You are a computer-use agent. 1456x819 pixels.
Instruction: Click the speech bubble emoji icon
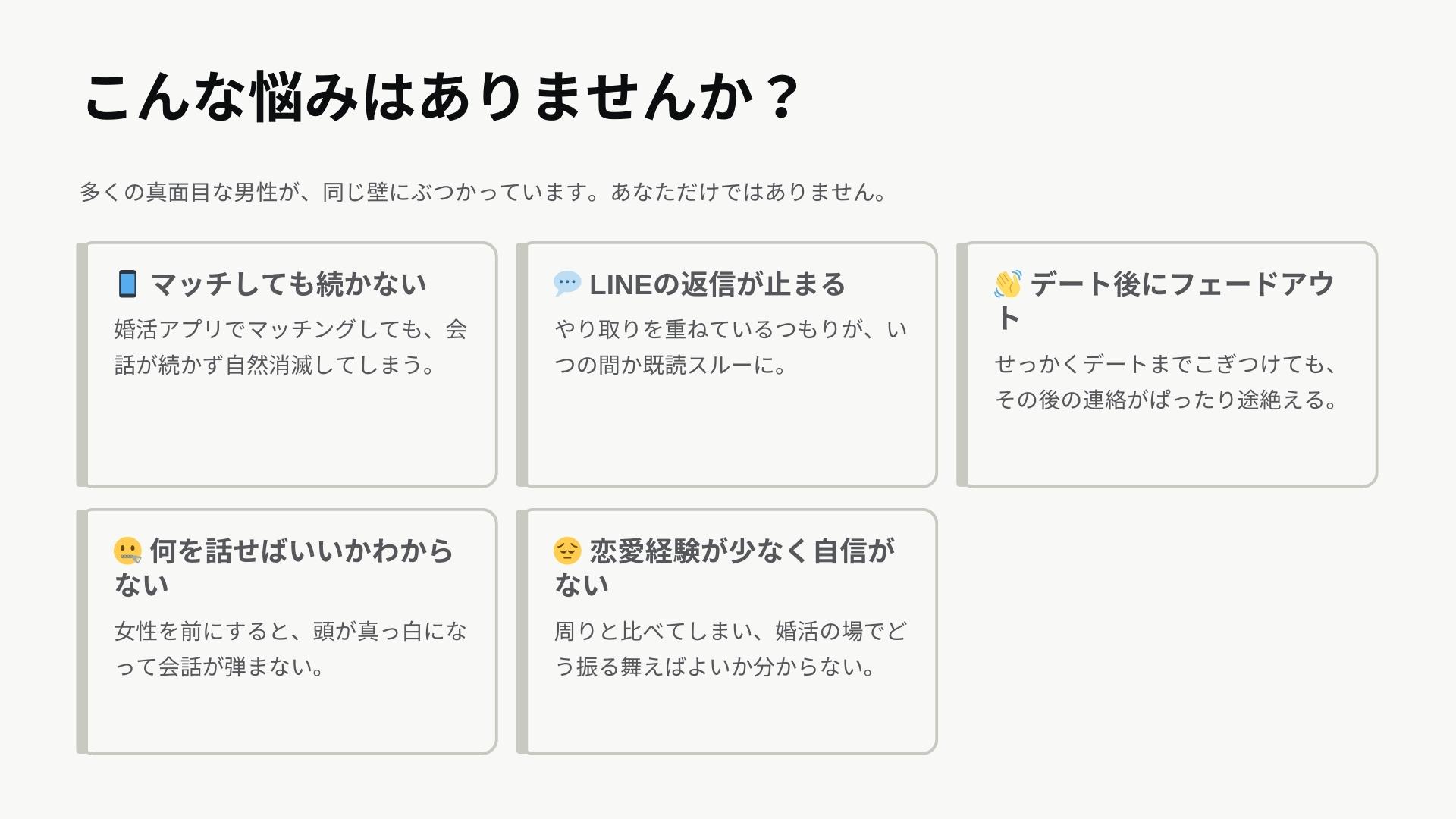(x=566, y=284)
